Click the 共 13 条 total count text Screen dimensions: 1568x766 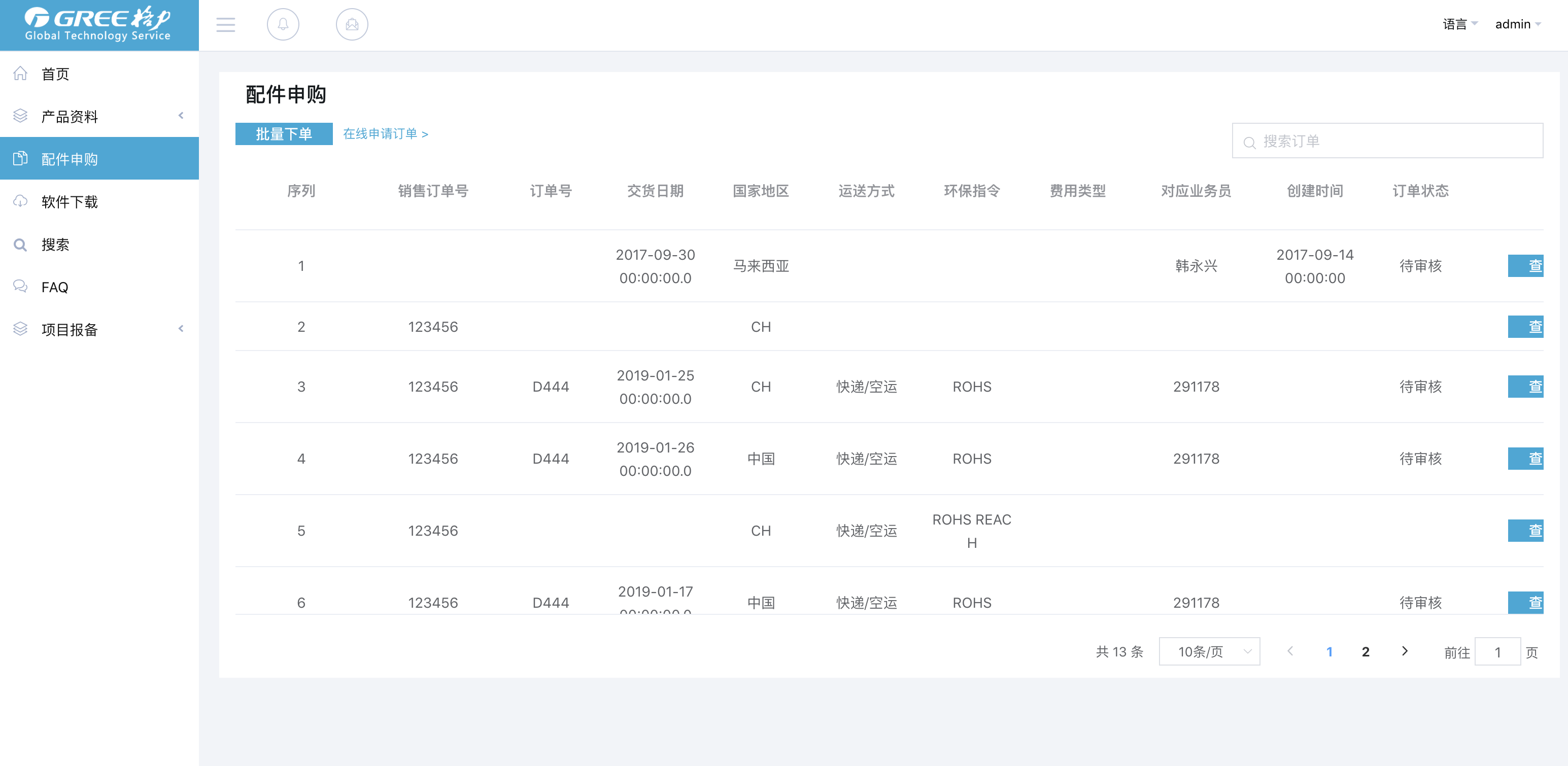1119,652
